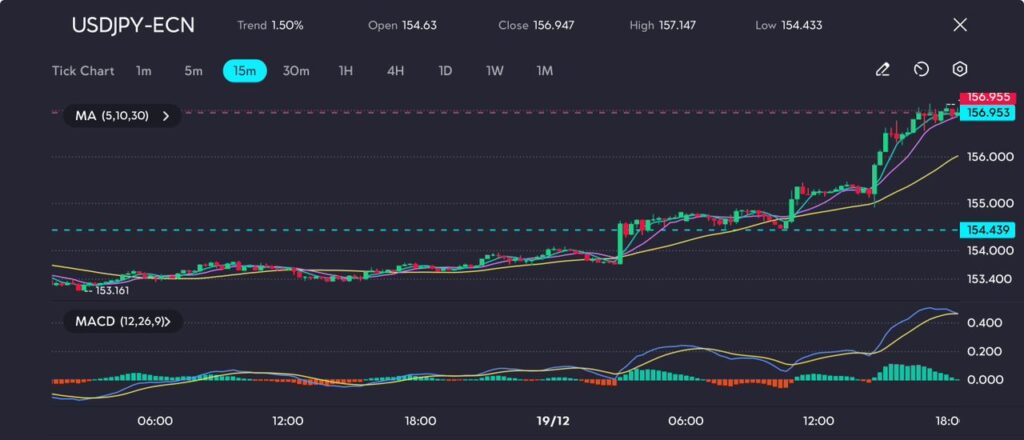1024x440 pixels.
Task: Choose the 1H timeframe
Action: (x=346, y=71)
